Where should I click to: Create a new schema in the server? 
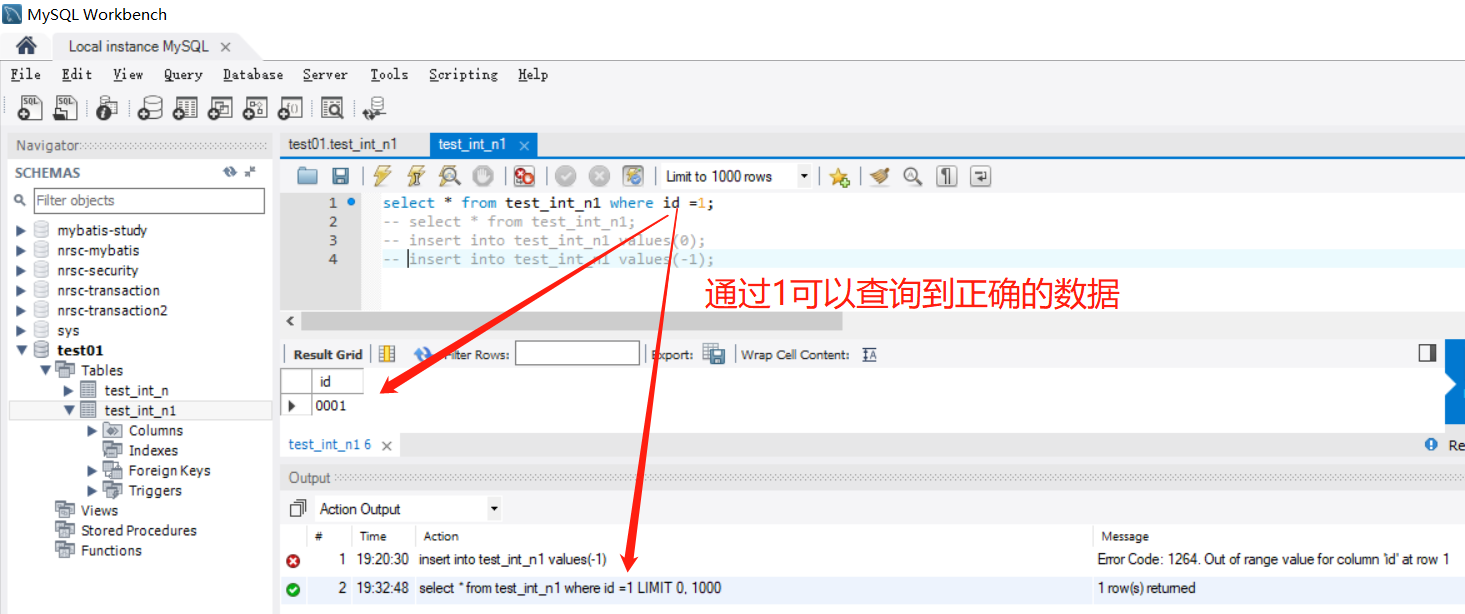tap(150, 108)
